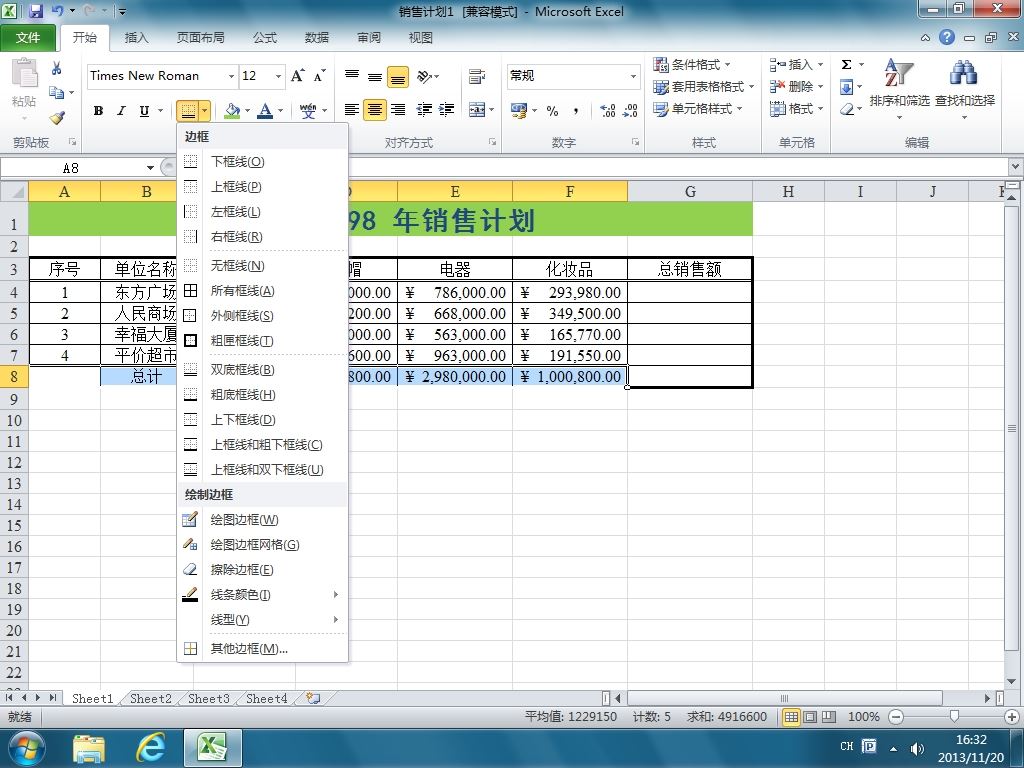This screenshot has width=1024, height=768.
Task: Click the 格式 button in Cells group
Action: [x=796, y=108]
